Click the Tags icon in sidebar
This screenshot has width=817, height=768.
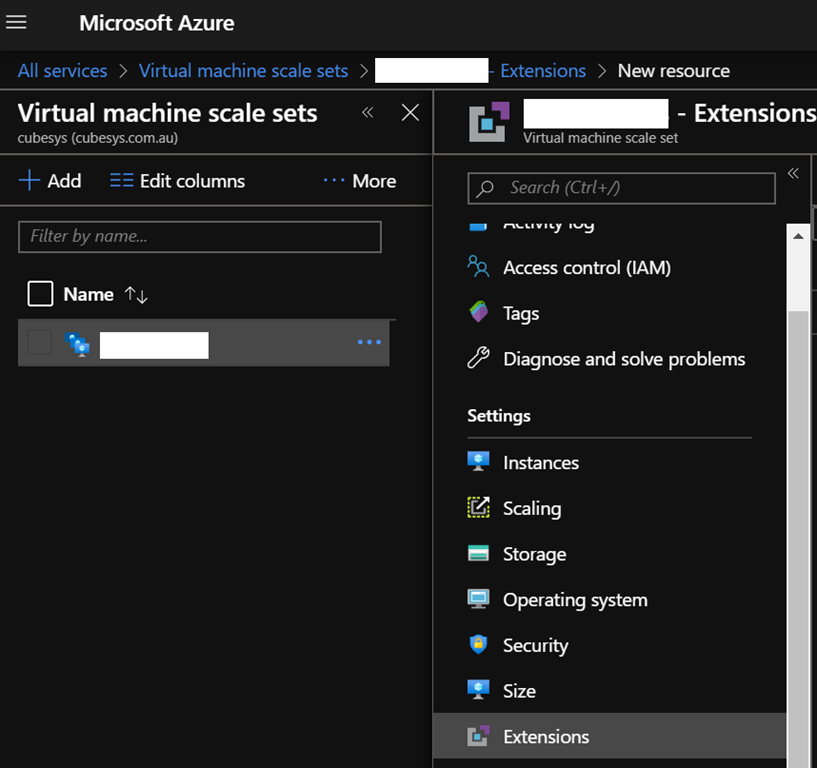coord(478,313)
